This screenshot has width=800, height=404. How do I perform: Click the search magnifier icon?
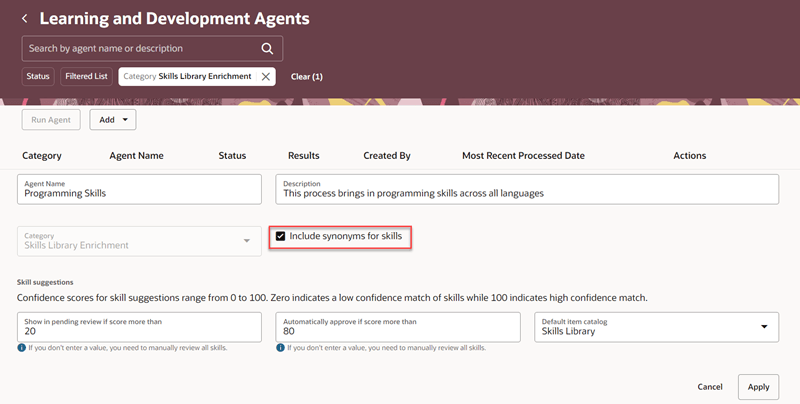(x=267, y=48)
